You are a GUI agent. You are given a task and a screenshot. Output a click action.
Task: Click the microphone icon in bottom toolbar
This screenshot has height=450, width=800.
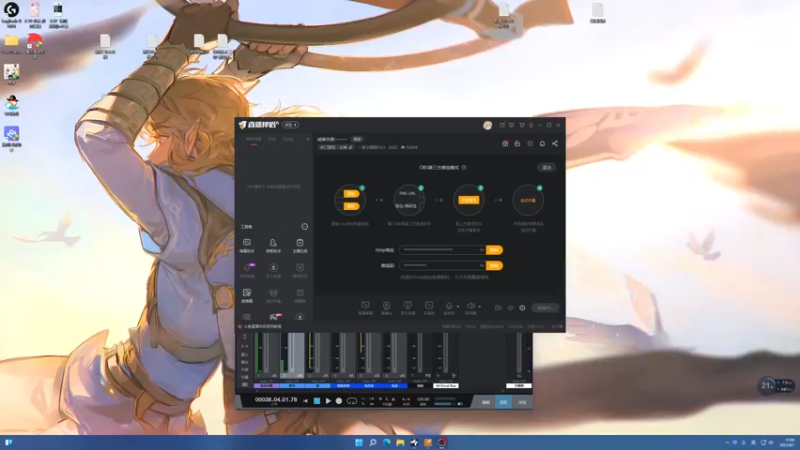[x=448, y=307]
